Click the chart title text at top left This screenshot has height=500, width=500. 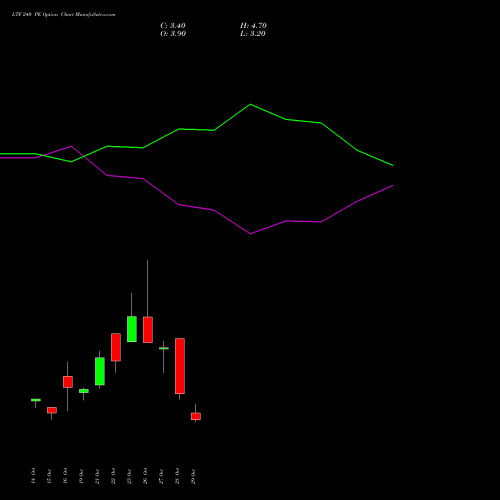(x=63, y=15)
